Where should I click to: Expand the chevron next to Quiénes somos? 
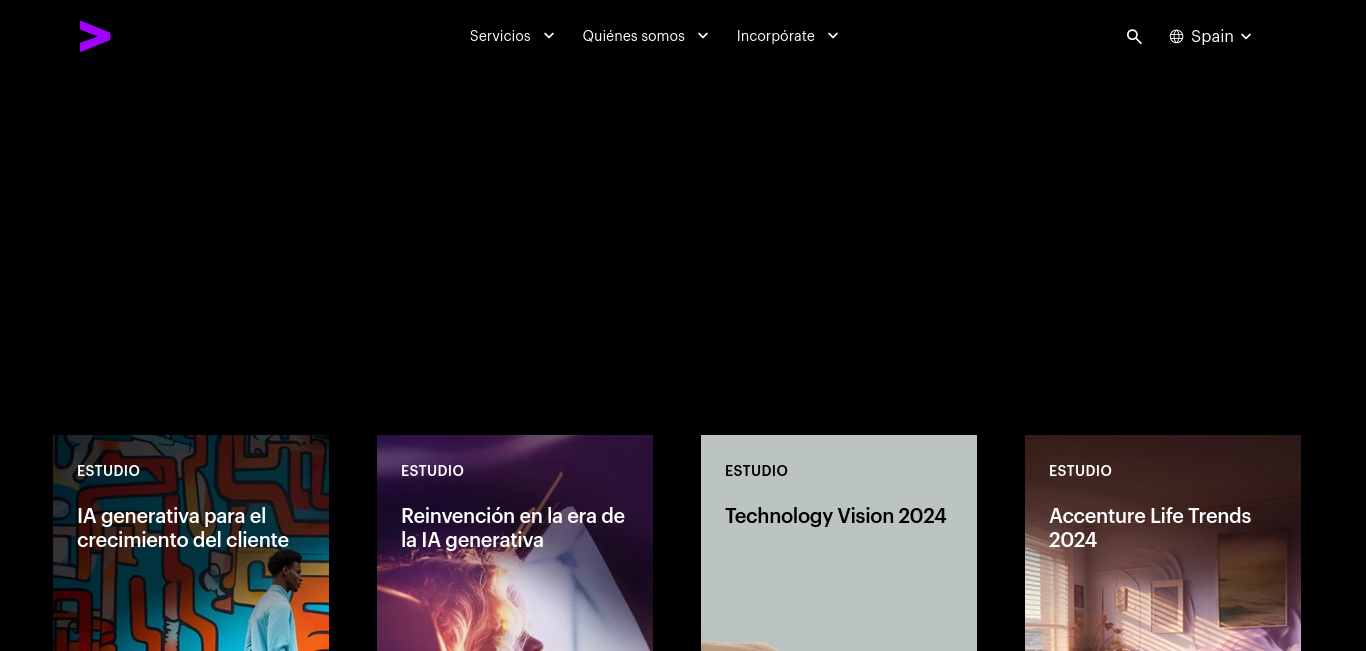[703, 36]
